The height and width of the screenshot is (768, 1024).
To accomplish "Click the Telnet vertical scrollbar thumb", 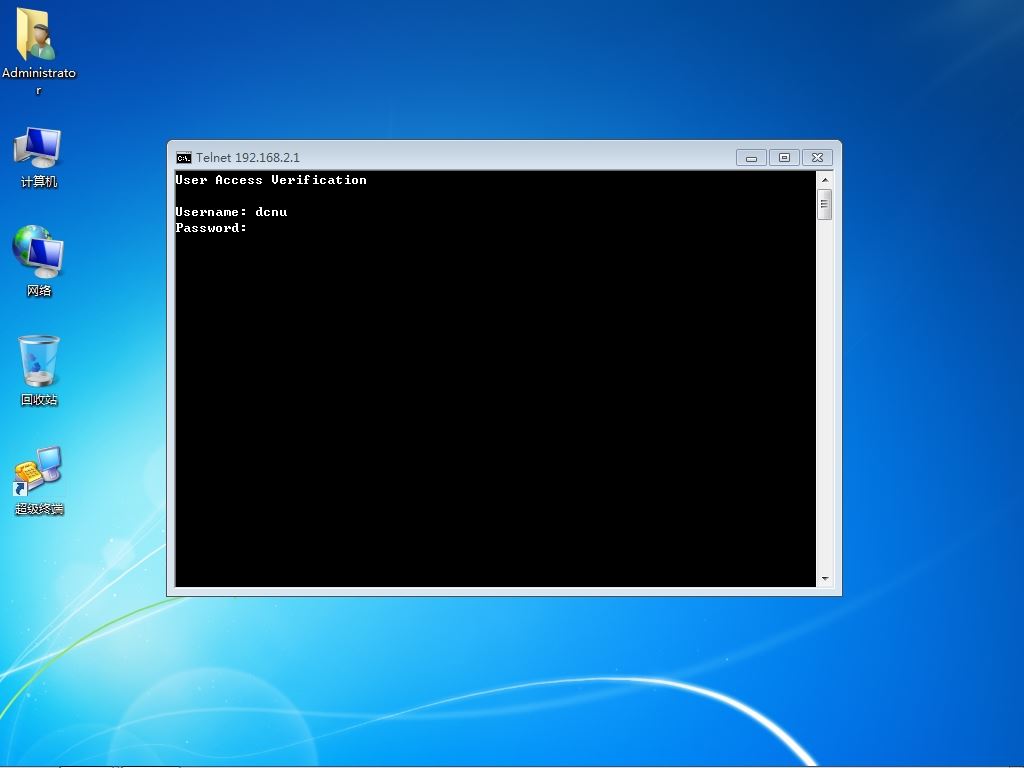I will pyautogui.click(x=825, y=204).
